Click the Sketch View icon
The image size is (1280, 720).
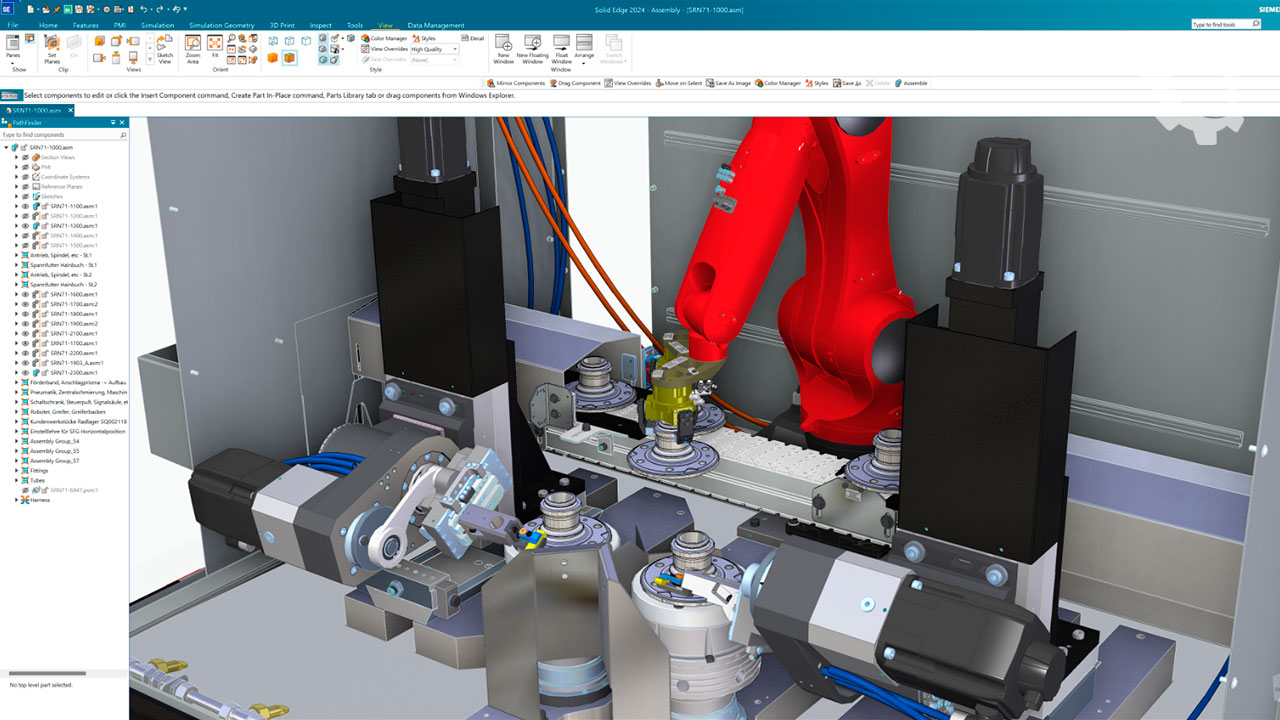click(164, 50)
